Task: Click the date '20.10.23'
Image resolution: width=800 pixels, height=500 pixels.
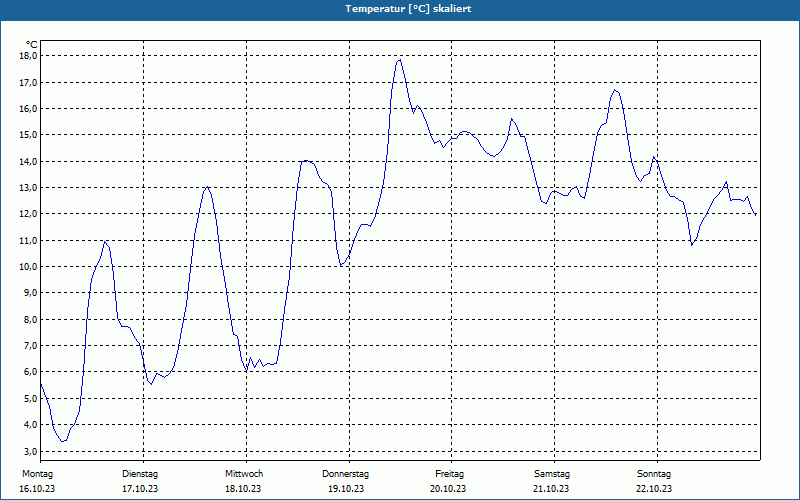Action: pyautogui.click(x=448, y=489)
